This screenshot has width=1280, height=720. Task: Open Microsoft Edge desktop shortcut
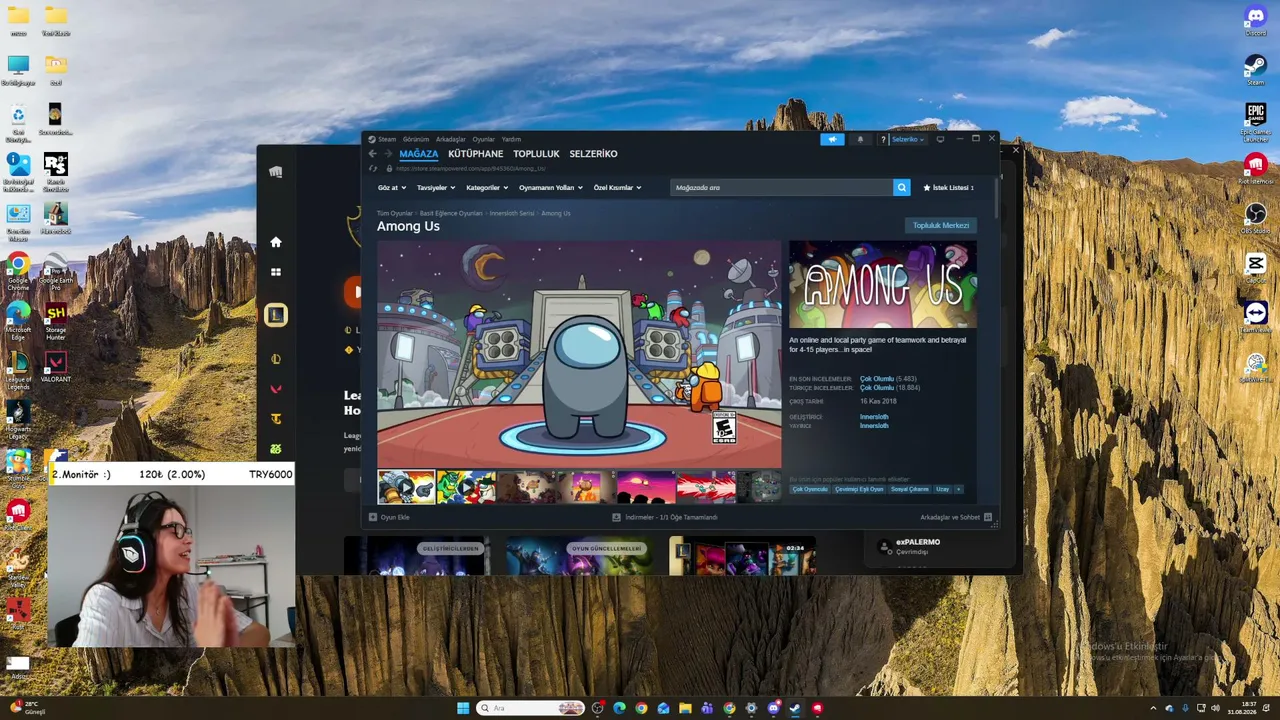pyautogui.click(x=18, y=318)
